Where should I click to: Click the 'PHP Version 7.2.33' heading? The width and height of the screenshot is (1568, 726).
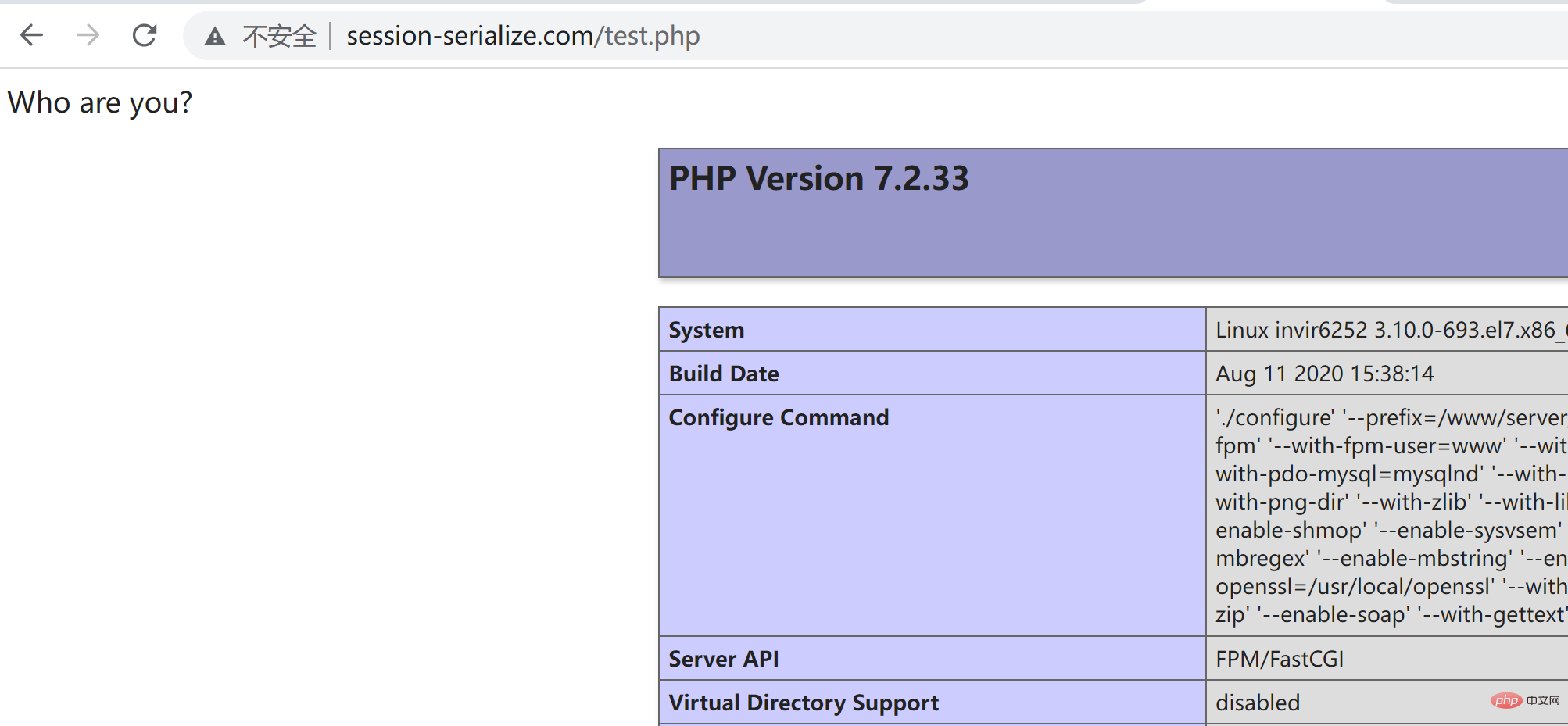tap(818, 178)
